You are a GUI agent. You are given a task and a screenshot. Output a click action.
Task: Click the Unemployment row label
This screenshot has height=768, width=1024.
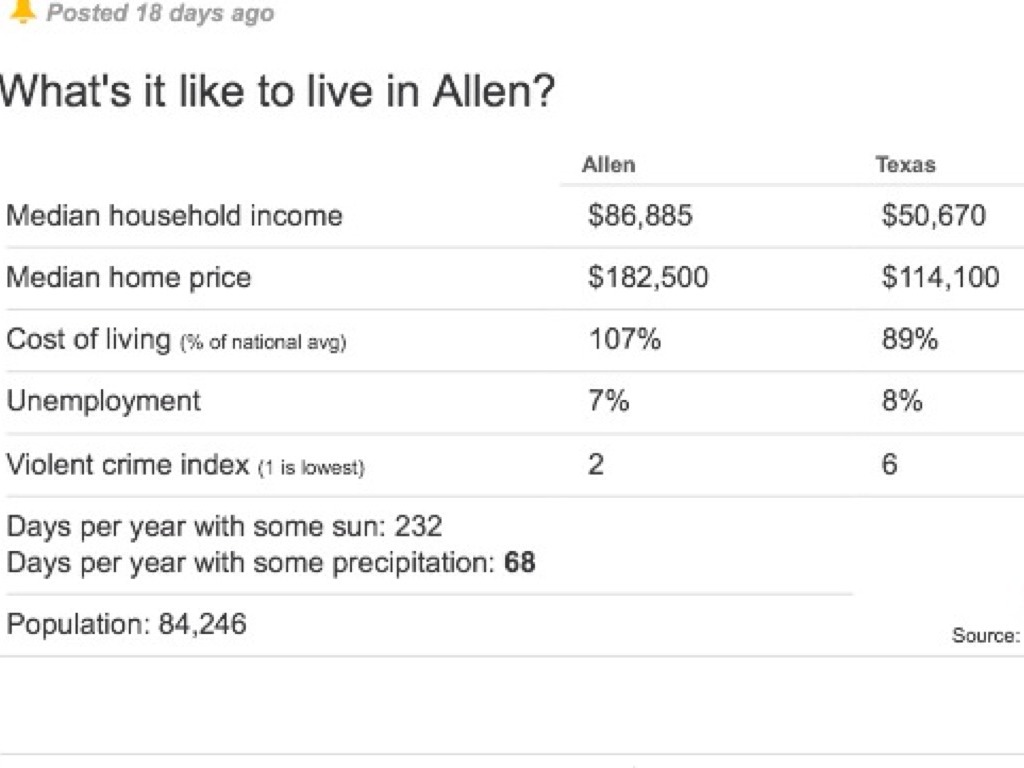pyautogui.click(x=103, y=402)
